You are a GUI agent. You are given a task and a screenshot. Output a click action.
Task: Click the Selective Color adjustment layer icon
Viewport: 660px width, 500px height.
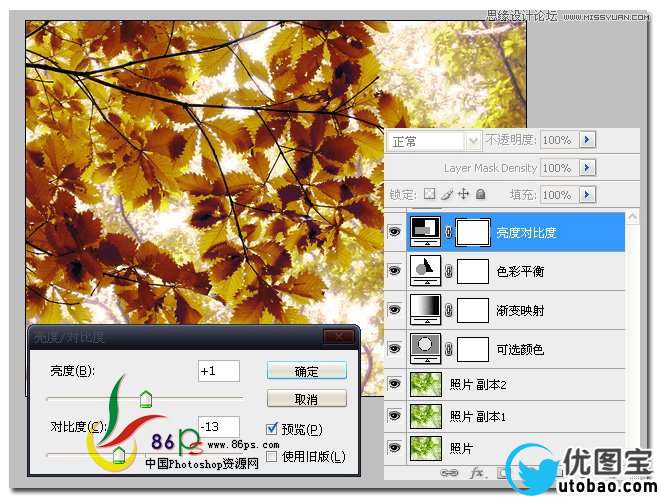tap(425, 348)
